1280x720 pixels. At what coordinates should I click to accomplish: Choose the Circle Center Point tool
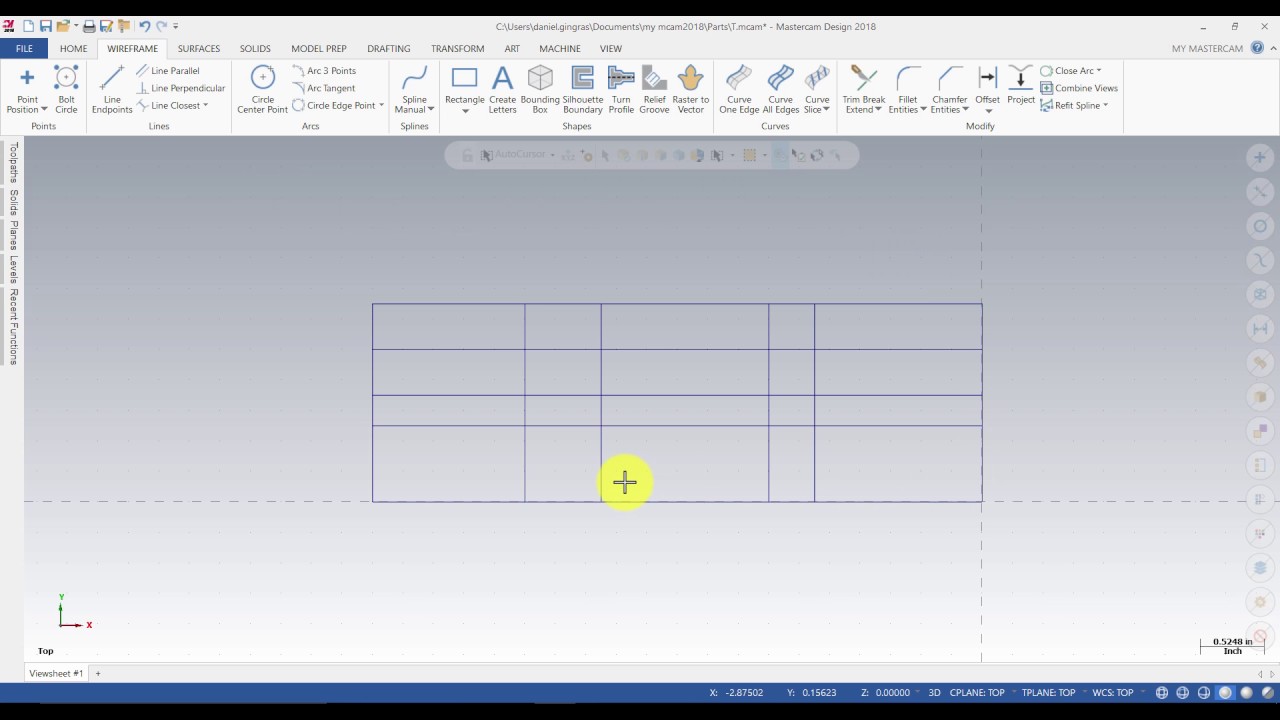(263, 89)
